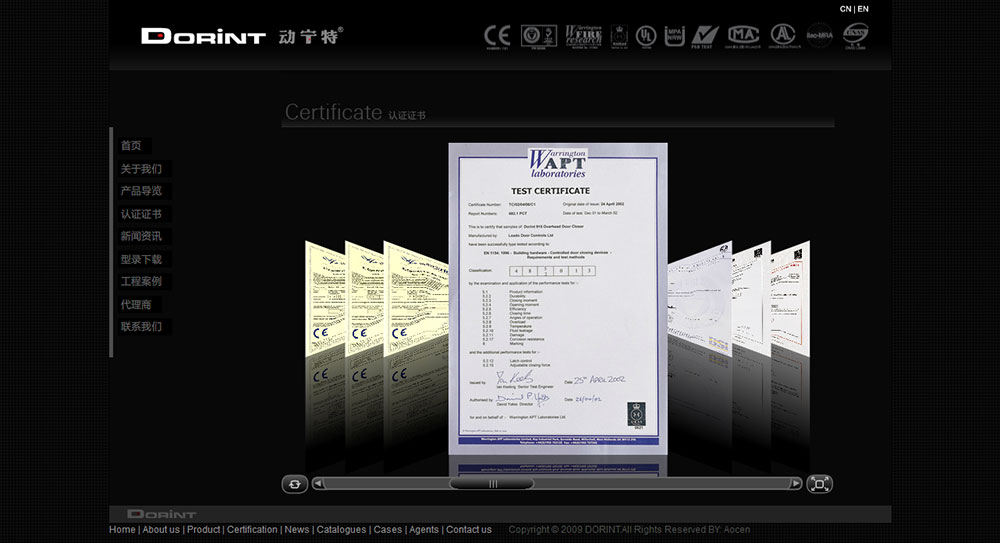Select the central Warrington APT test certificate

pos(558,299)
